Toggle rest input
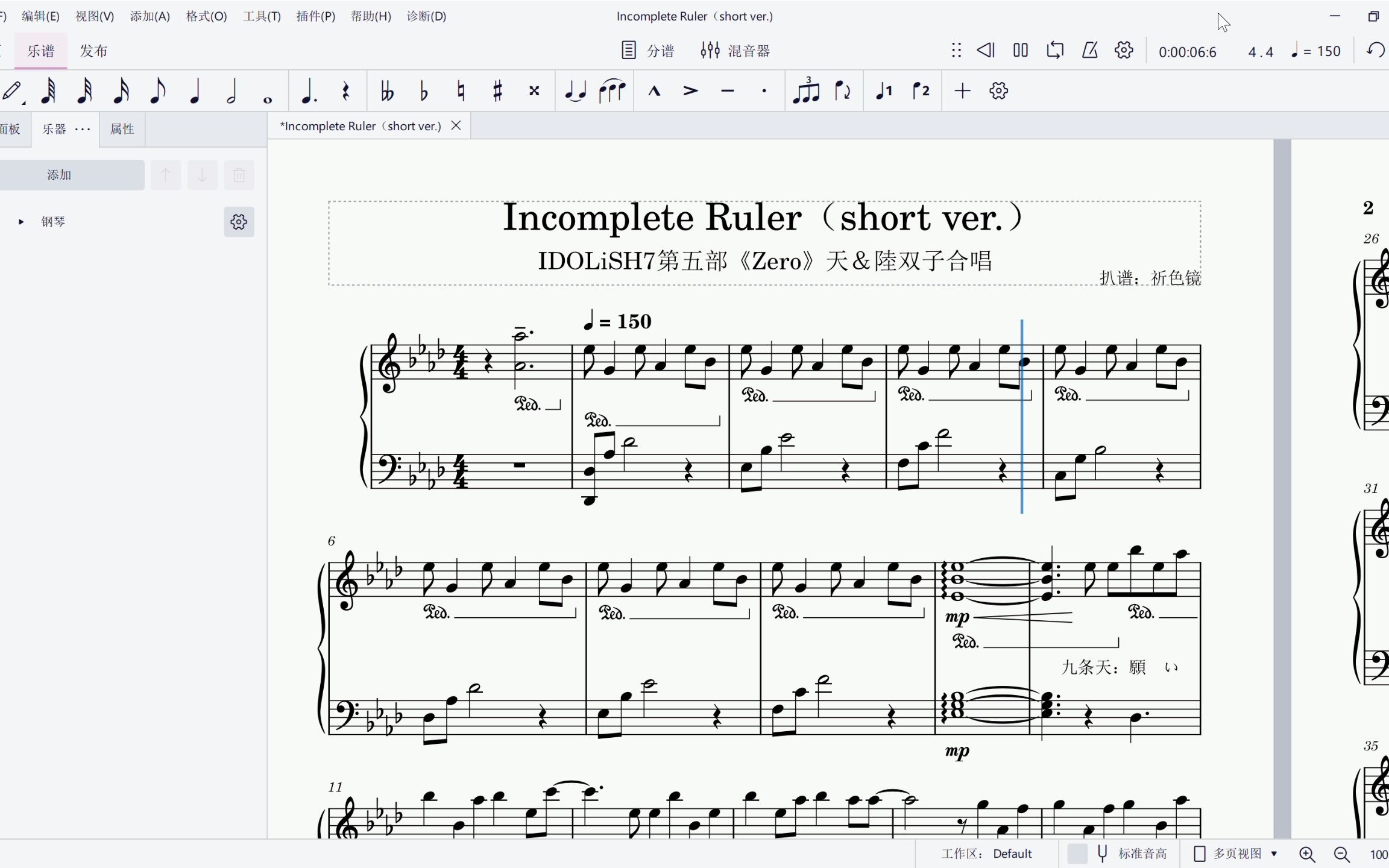This screenshot has height=868, width=1389. point(345,91)
